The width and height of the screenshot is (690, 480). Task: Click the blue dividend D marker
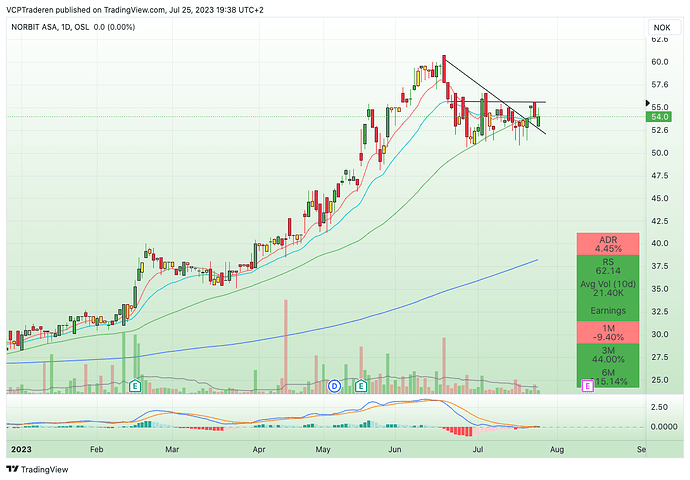pyautogui.click(x=335, y=386)
